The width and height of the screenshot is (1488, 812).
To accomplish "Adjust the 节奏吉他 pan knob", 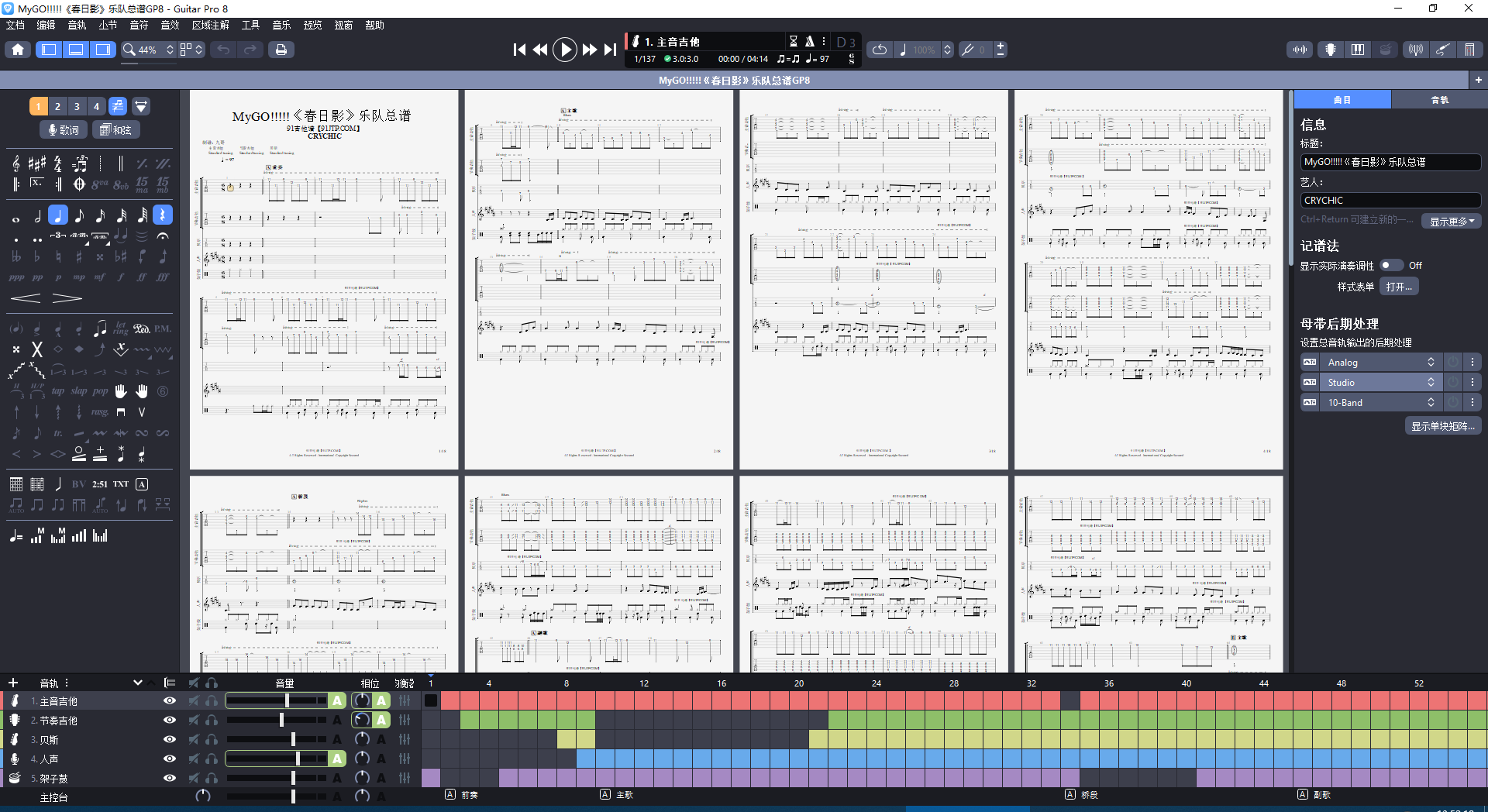I will tap(362, 720).
